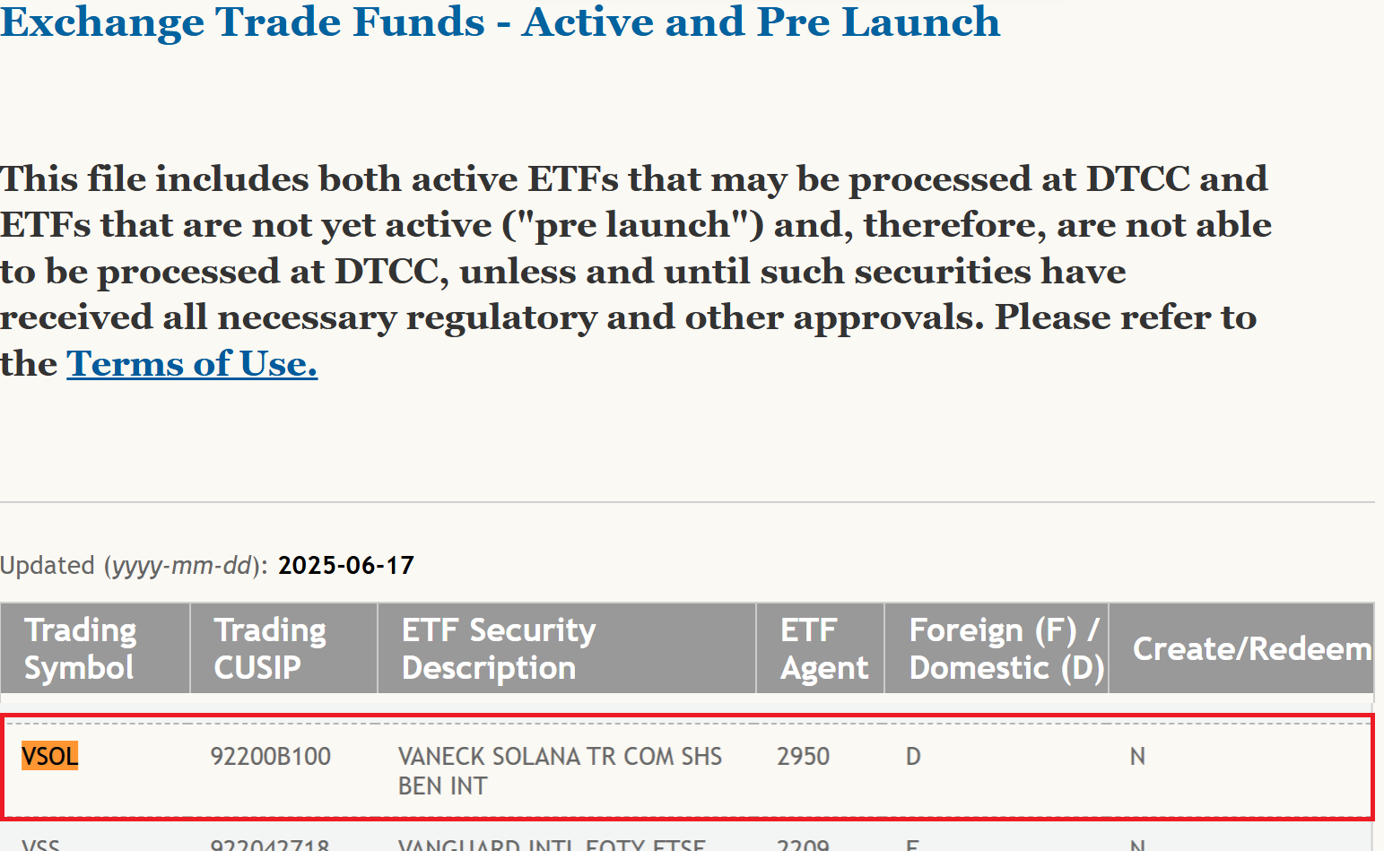Click the Foreign (F) / Domestic (D) header
Screen dimensions: 1384x868
click(x=1005, y=648)
